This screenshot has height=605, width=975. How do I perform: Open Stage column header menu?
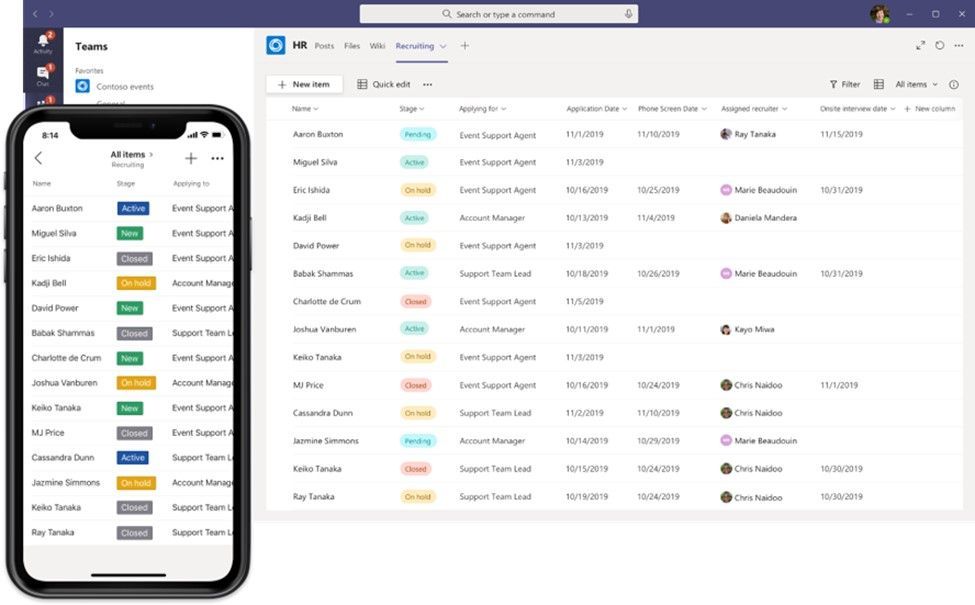[412, 109]
